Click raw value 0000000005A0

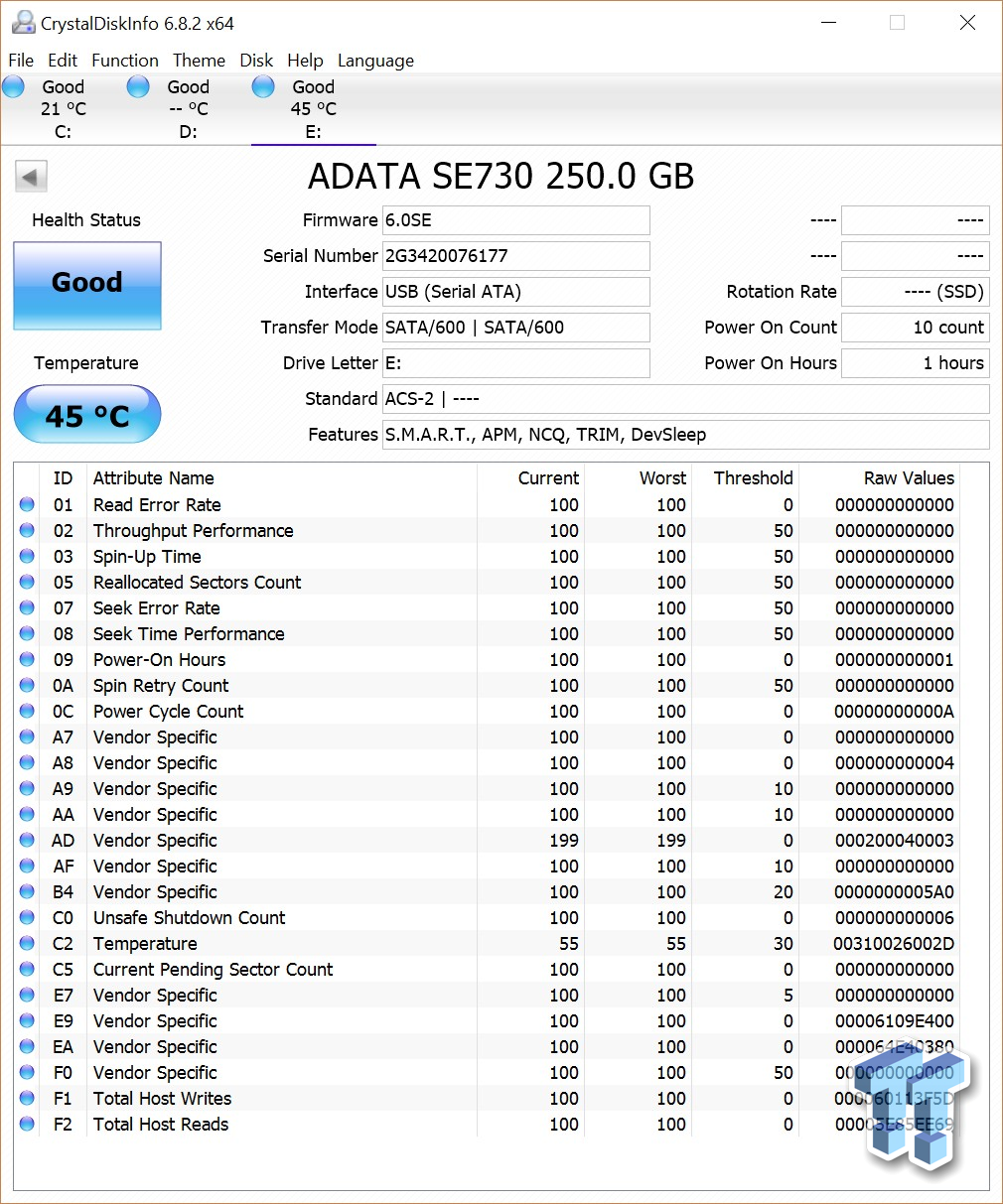click(x=894, y=892)
